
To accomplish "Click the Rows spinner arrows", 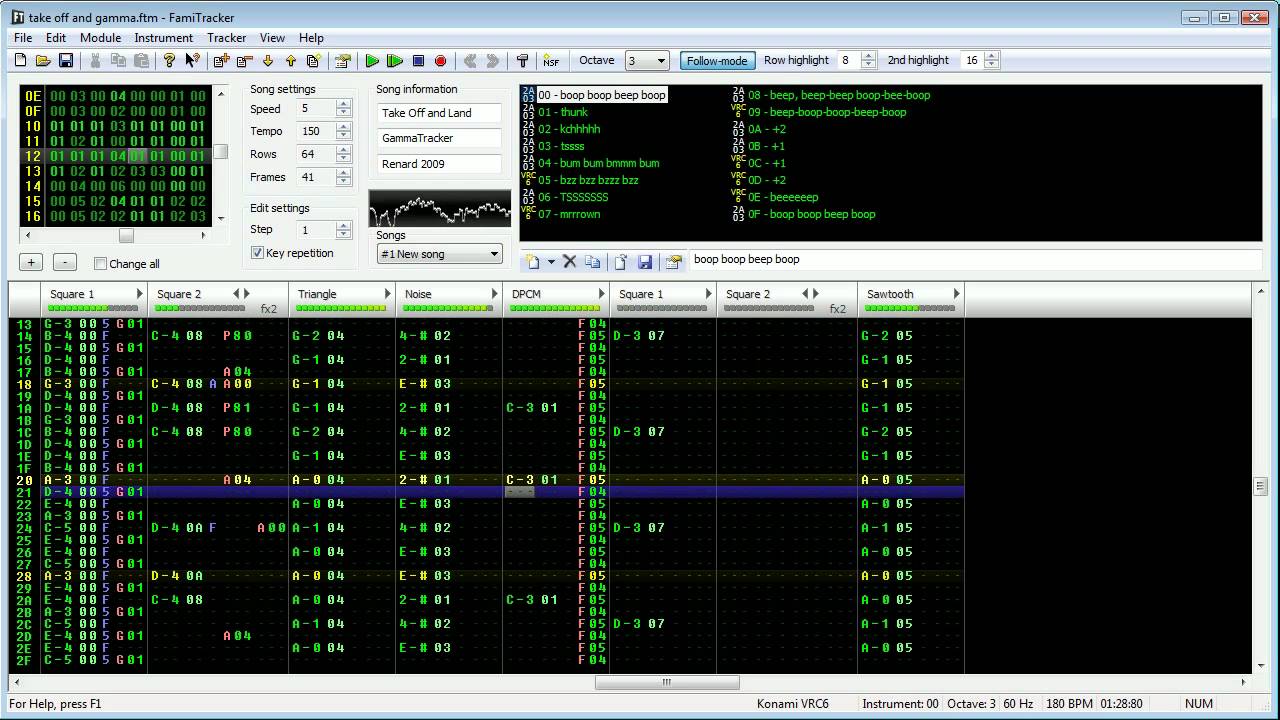I will point(344,155).
